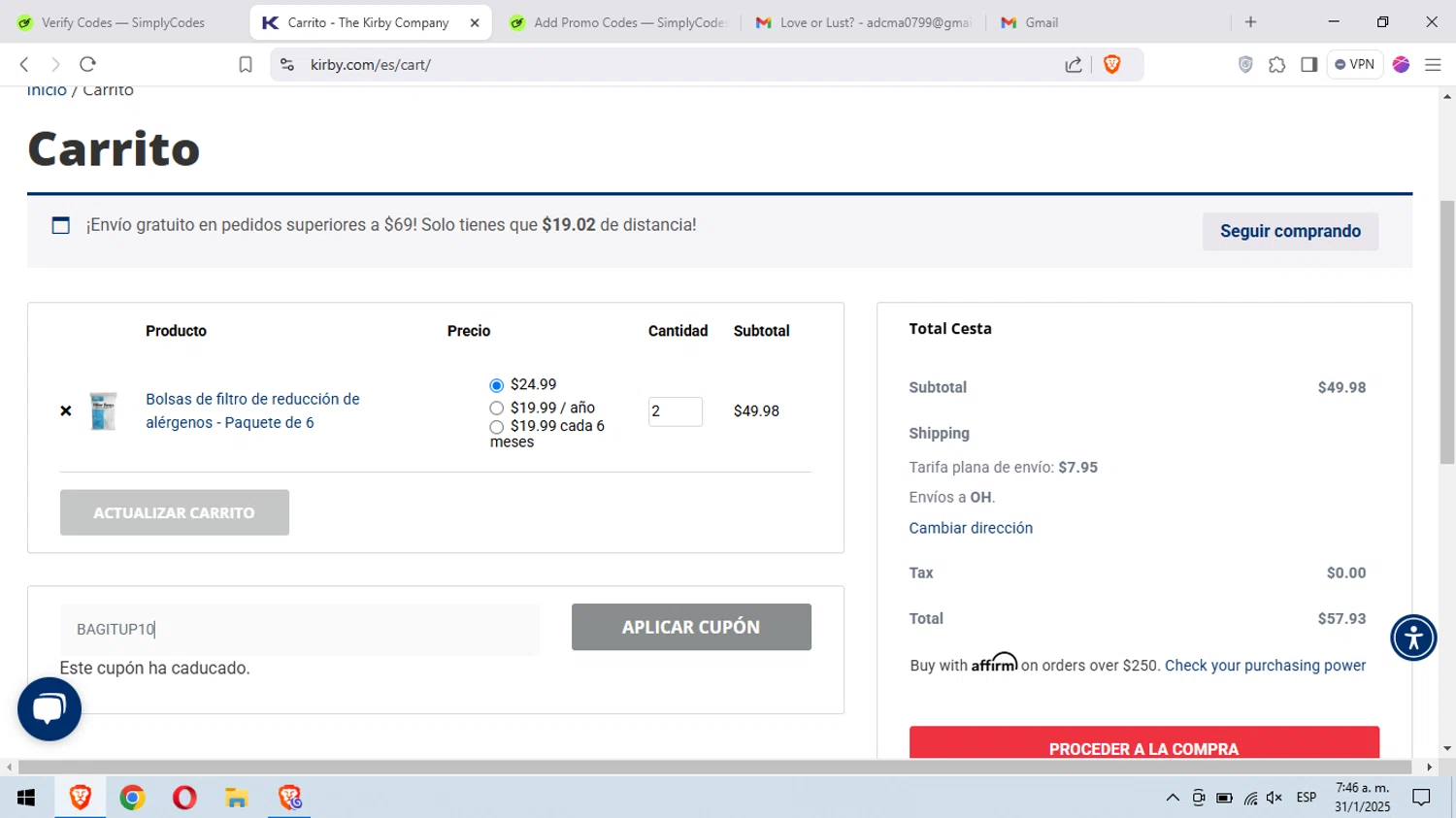Show hidden system tray icons
The height and width of the screenshot is (818, 1456).
[x=1173, y=798]
